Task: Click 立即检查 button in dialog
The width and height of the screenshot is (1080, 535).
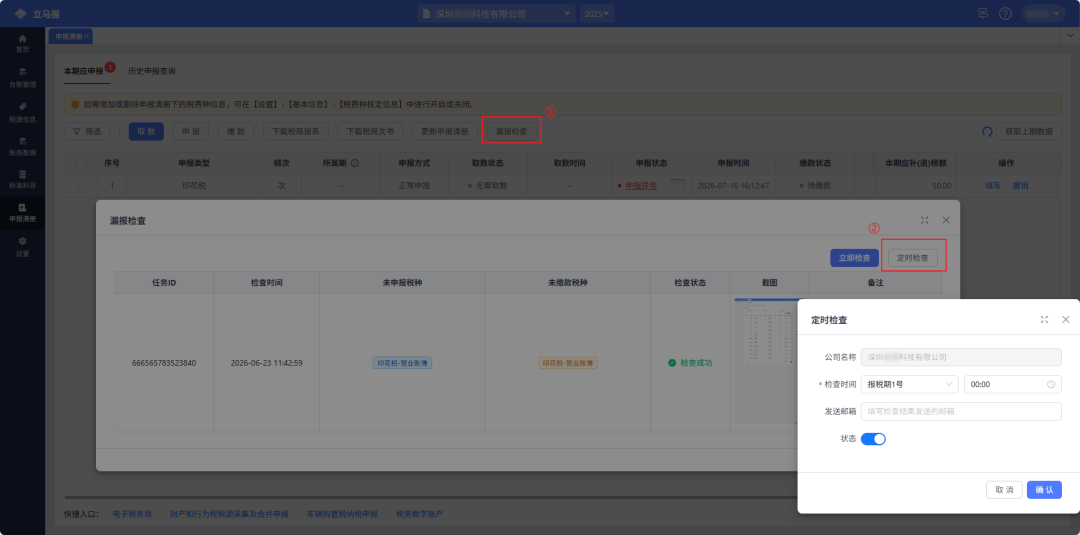Action: 854,258
